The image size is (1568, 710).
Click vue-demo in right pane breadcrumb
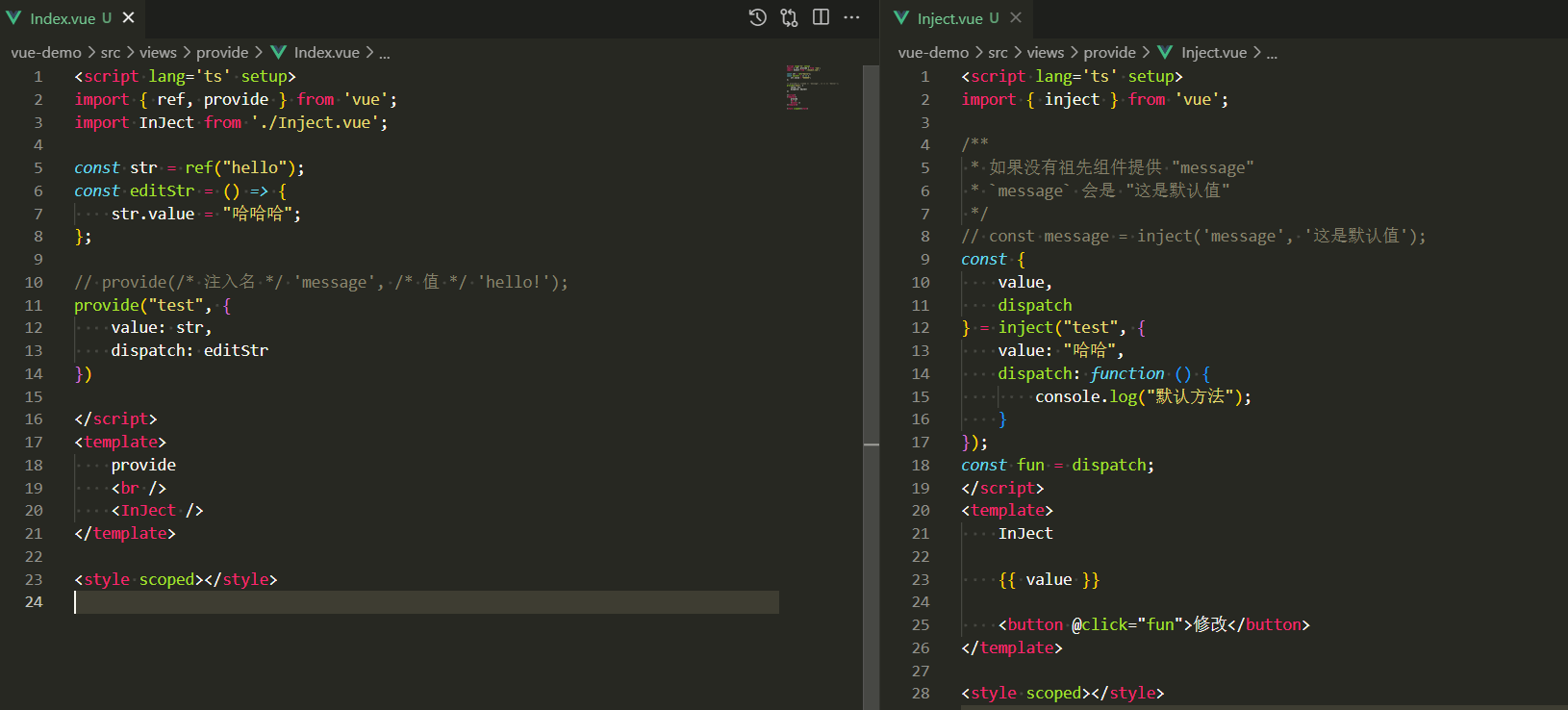click(933, 53)
